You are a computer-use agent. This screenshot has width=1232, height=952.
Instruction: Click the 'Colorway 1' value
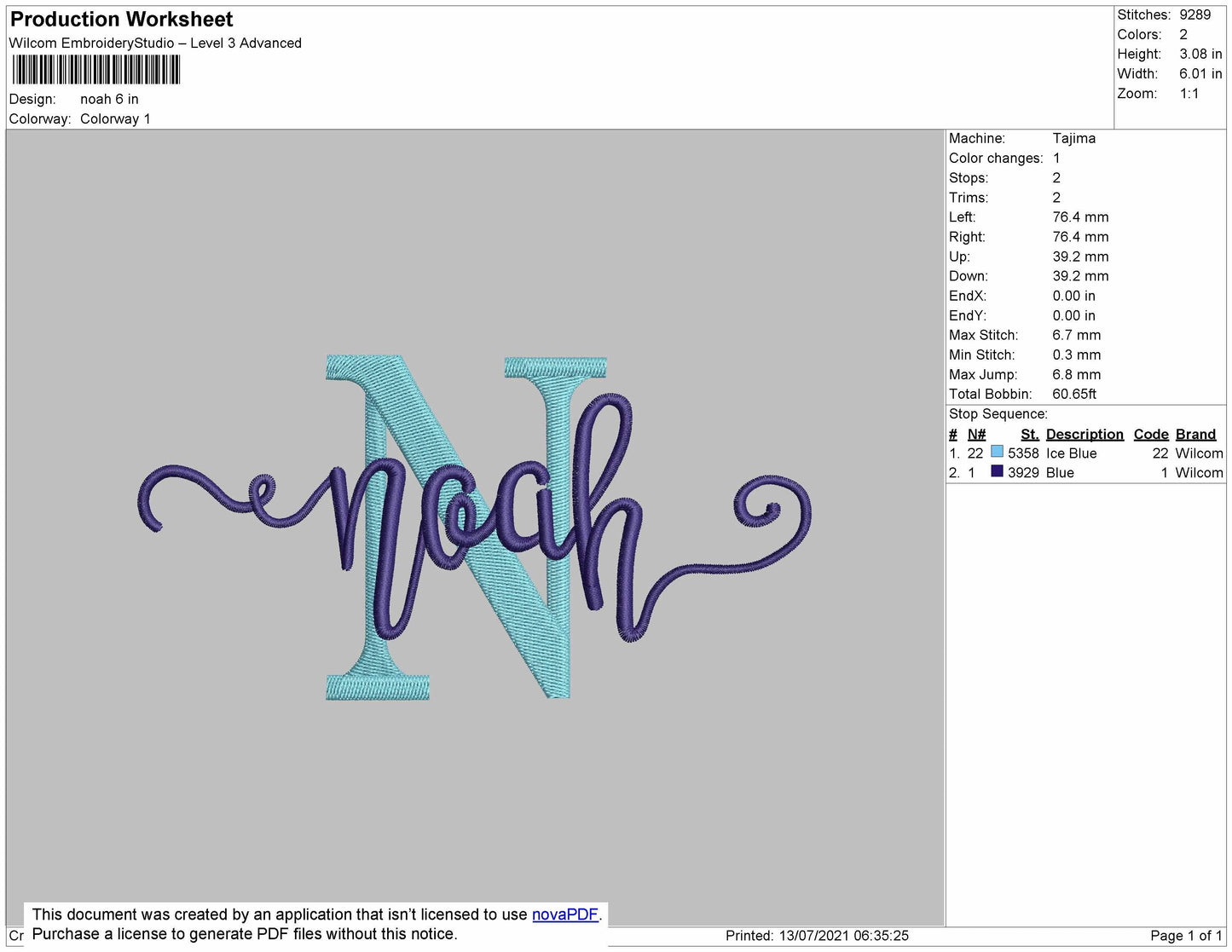pyautogui.click(x=115, y=118)
